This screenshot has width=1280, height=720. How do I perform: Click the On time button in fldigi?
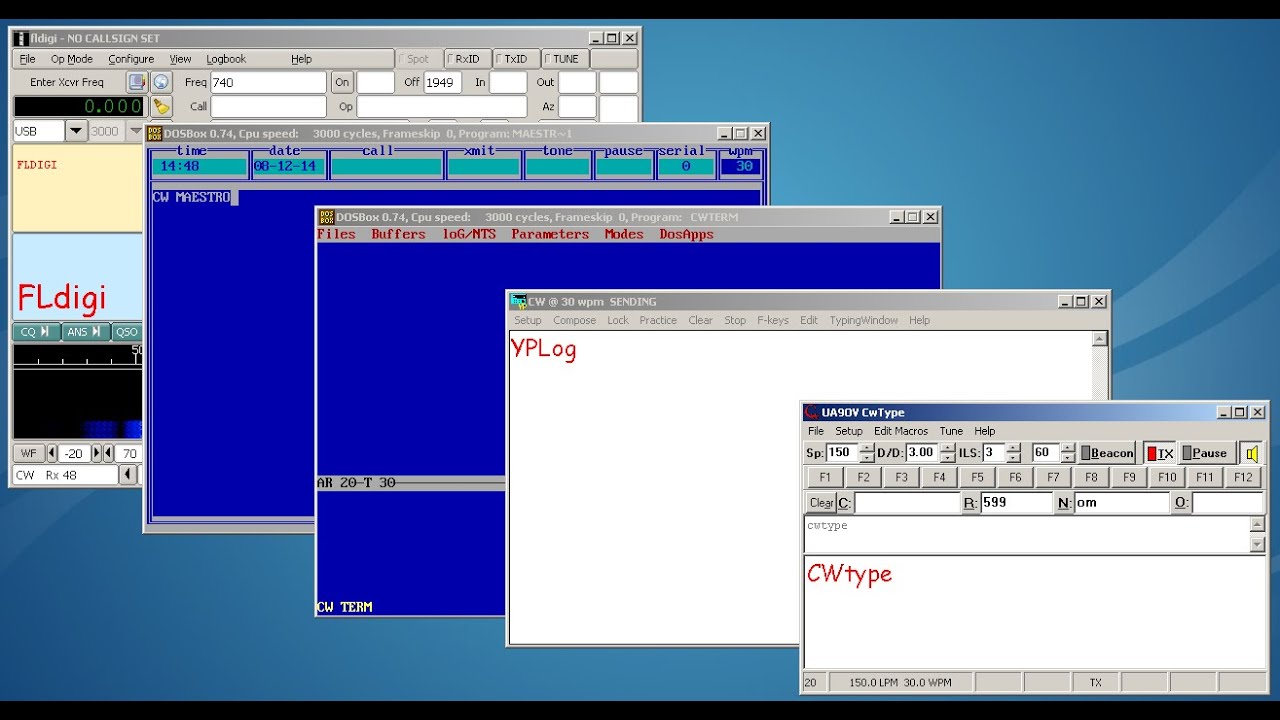pos(343,82)
